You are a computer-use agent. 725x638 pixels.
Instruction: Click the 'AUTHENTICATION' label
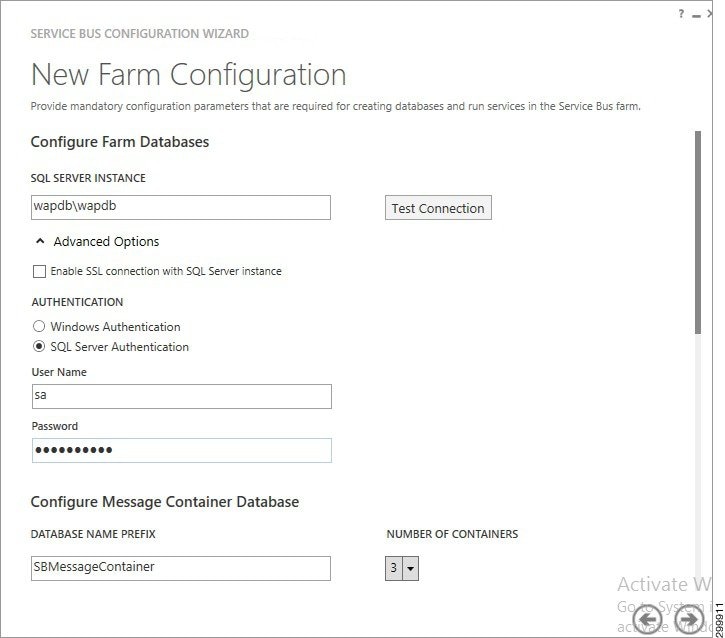tap(77, 302)
